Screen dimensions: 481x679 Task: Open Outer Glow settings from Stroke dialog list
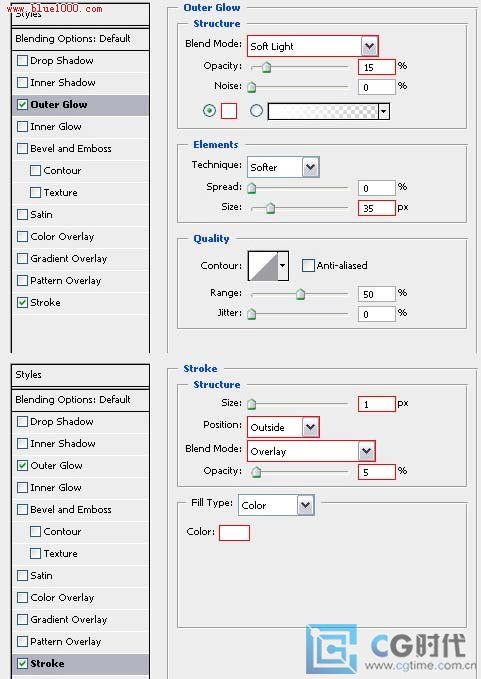[56, 466]
